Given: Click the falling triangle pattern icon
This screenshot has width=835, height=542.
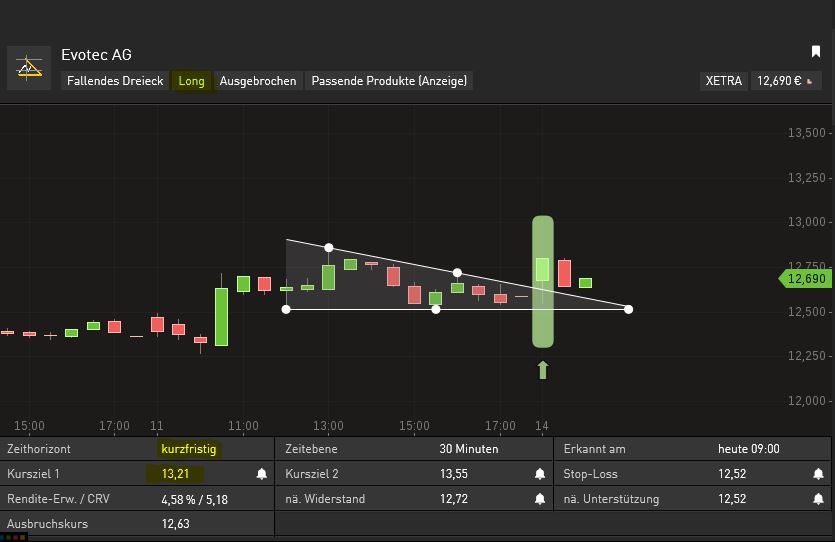Looking at the screenshot, I should [x=29, y=68].
